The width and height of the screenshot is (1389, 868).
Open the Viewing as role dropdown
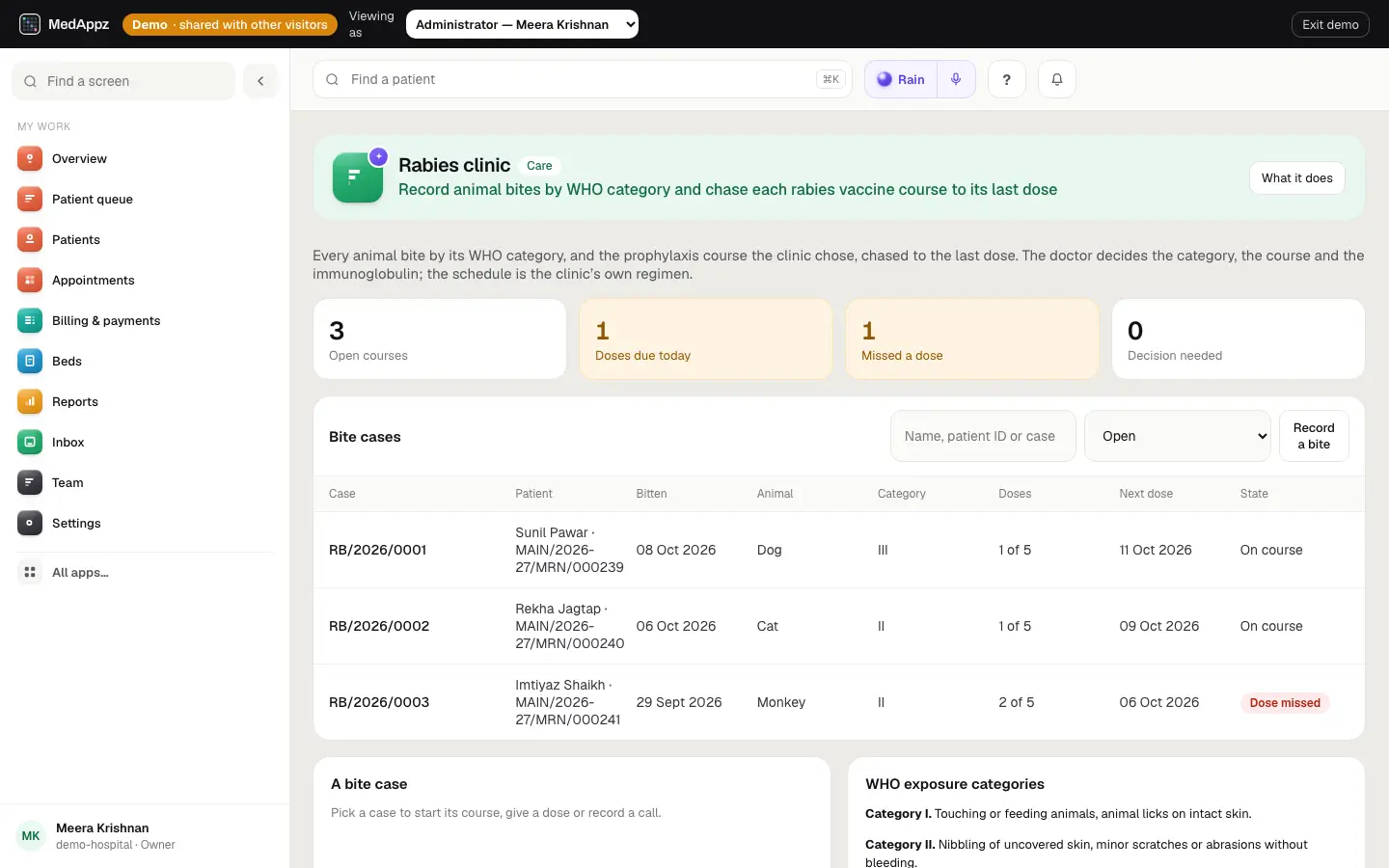pyautogui.click(x=522, y=24)
